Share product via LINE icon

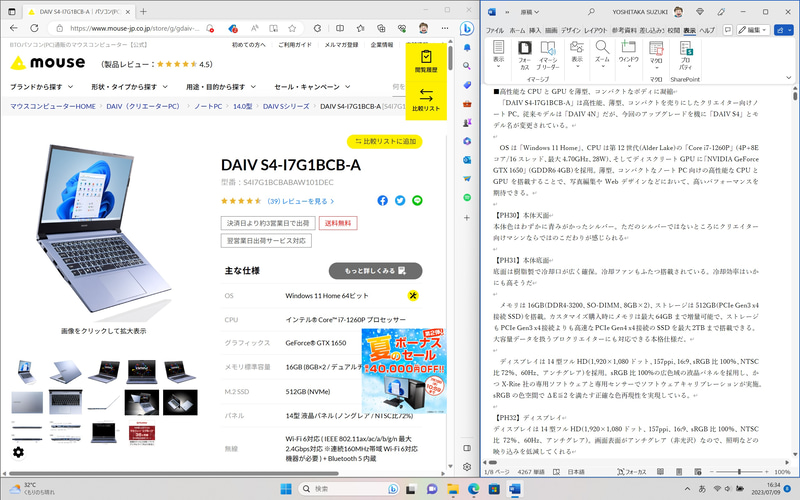click(417, 201)
